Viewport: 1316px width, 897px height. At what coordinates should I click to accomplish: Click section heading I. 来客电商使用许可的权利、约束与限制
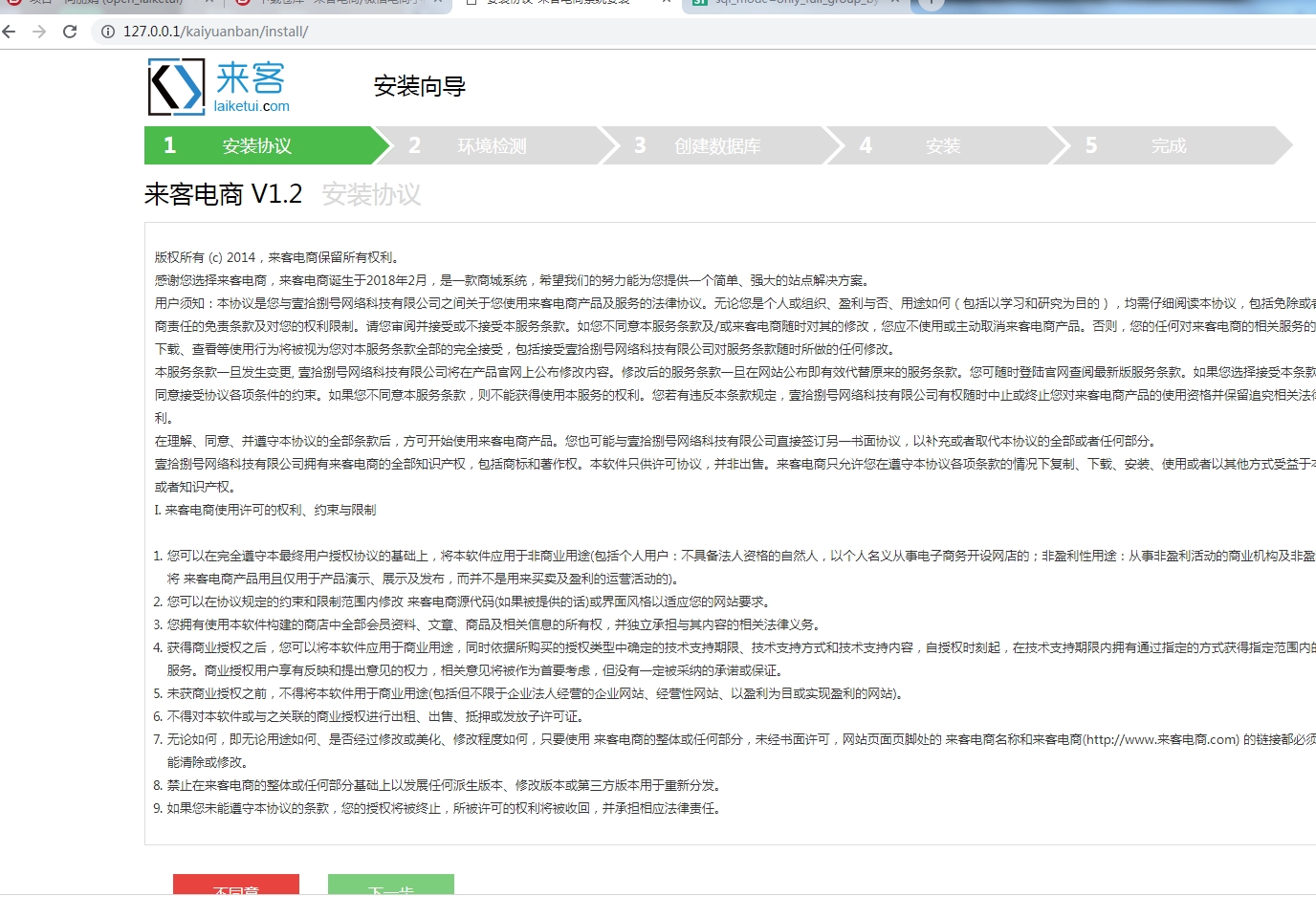pyautogui.click(x=266, y=510)
